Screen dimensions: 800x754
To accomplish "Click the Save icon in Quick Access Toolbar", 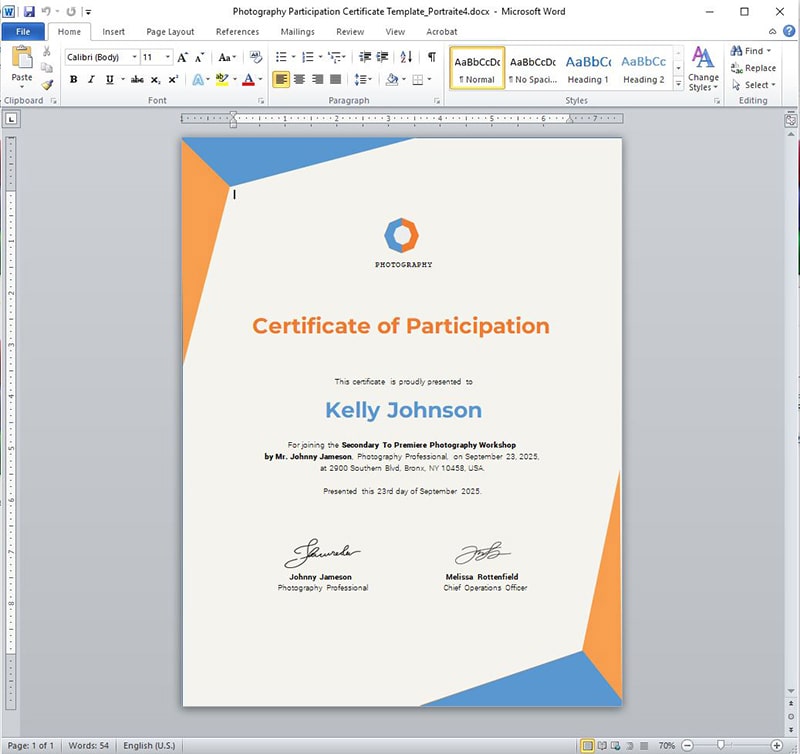I will pos(29,11).
